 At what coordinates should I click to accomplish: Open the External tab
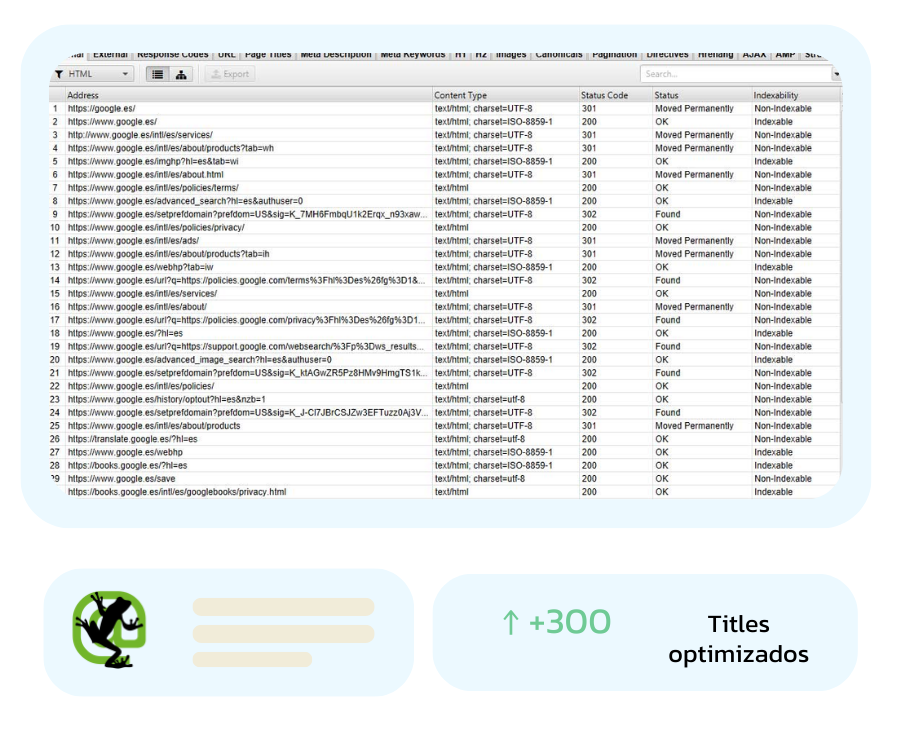point(110,55)
